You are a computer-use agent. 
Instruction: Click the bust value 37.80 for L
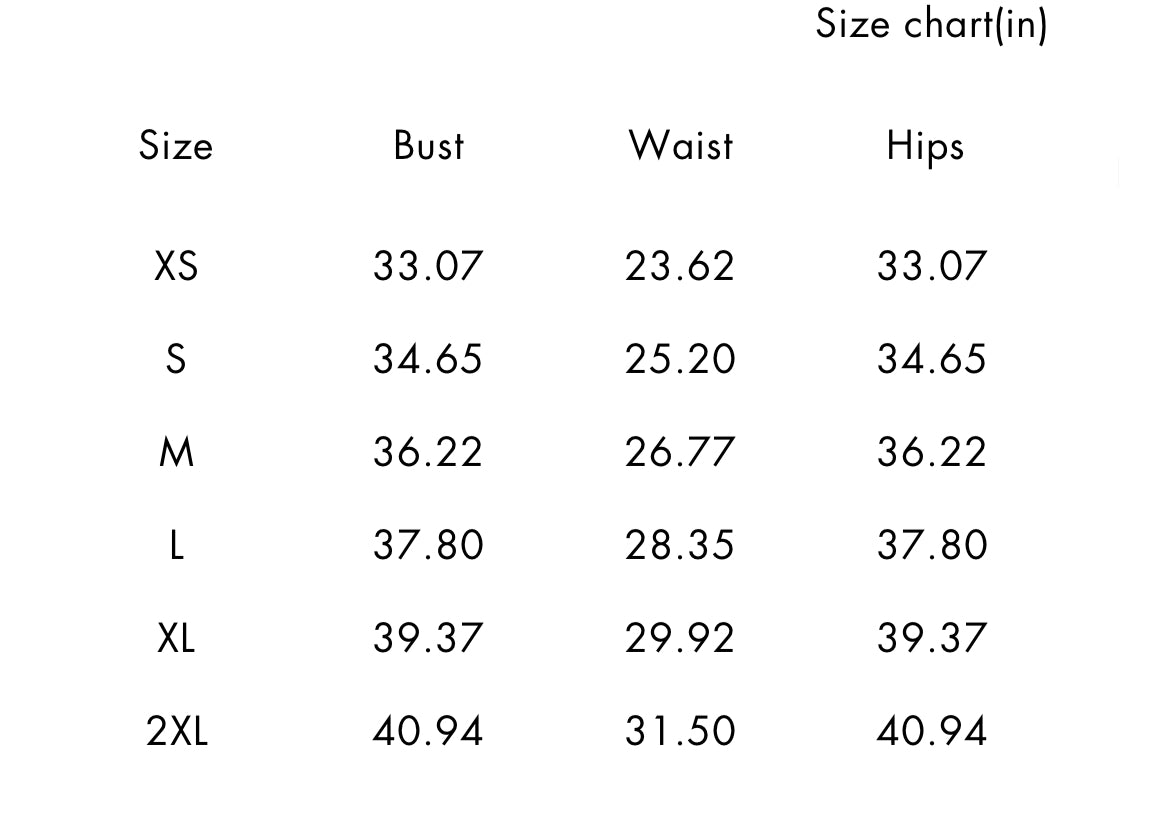pyautogui.click(x=428, y=545)
